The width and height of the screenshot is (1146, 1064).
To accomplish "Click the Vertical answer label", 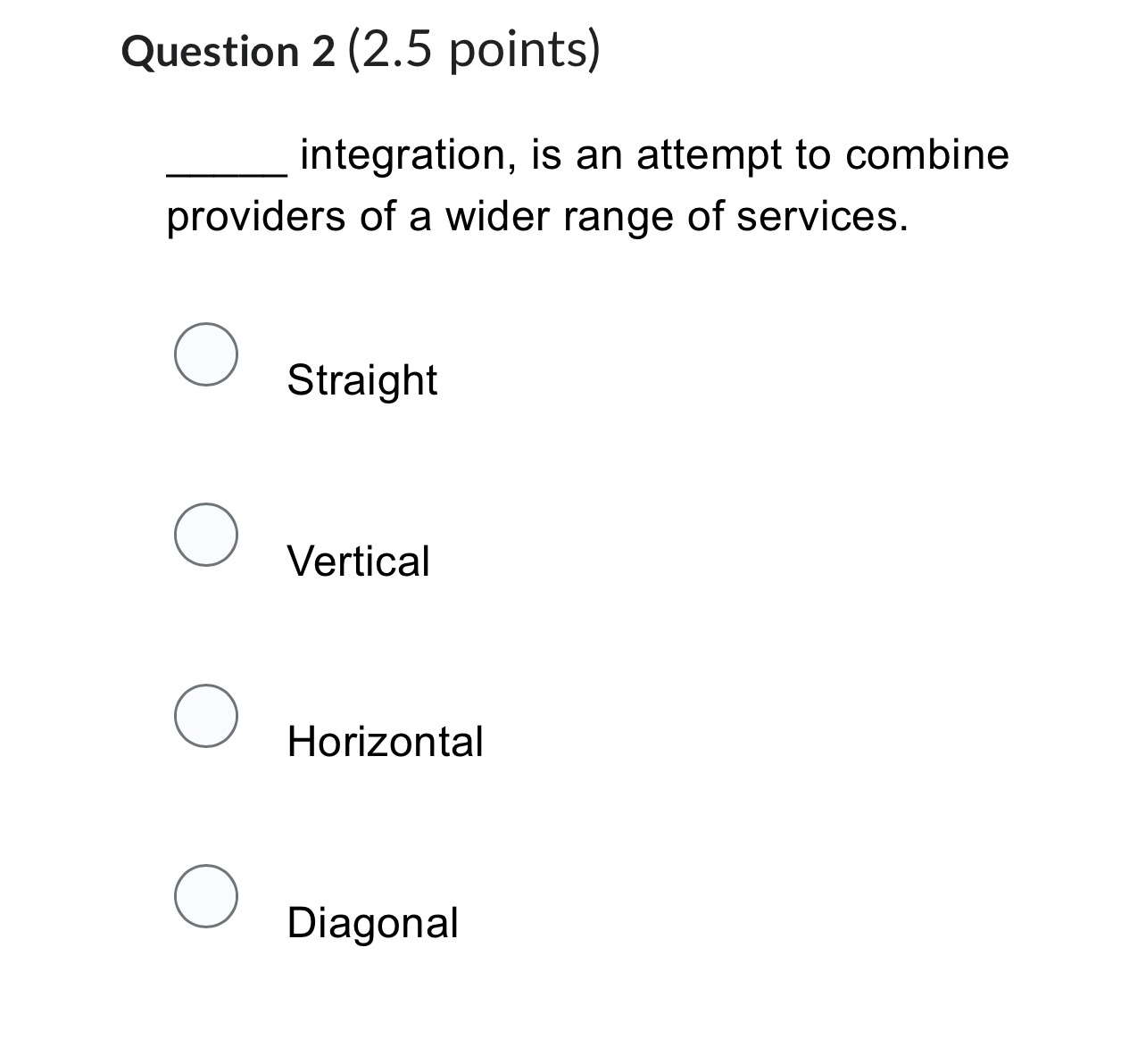I will (359, 561).
